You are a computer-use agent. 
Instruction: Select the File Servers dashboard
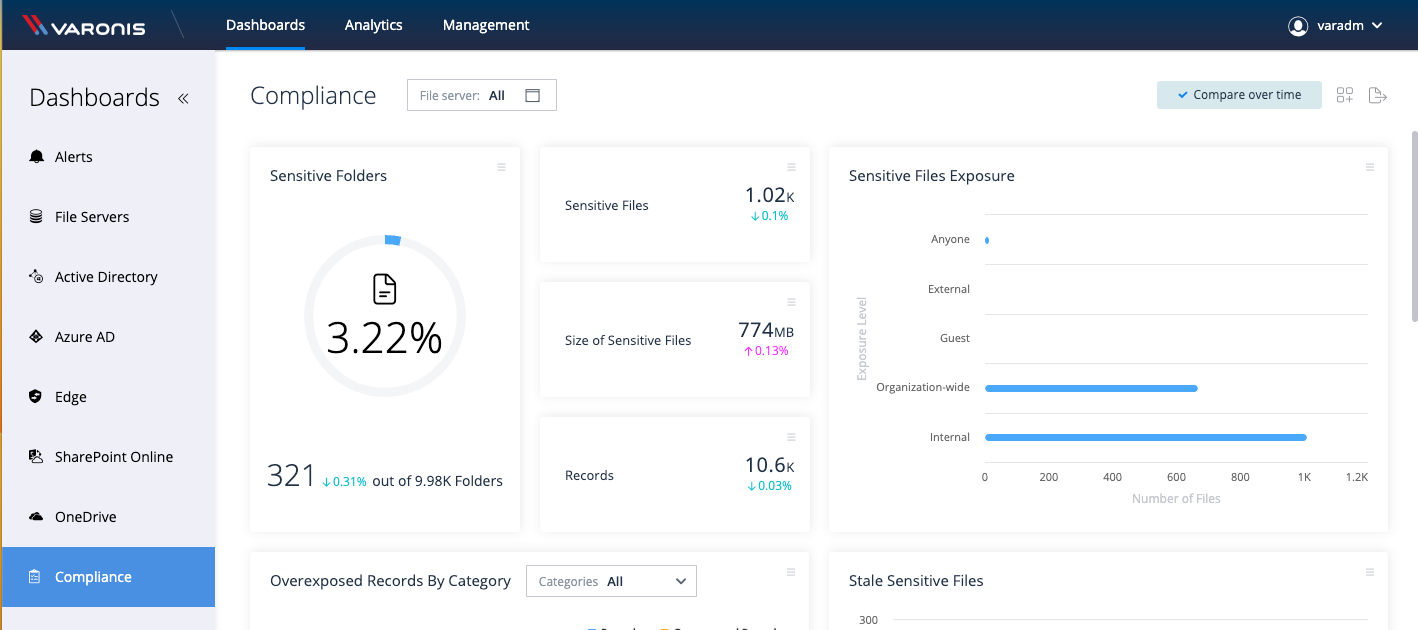(92, 216)
